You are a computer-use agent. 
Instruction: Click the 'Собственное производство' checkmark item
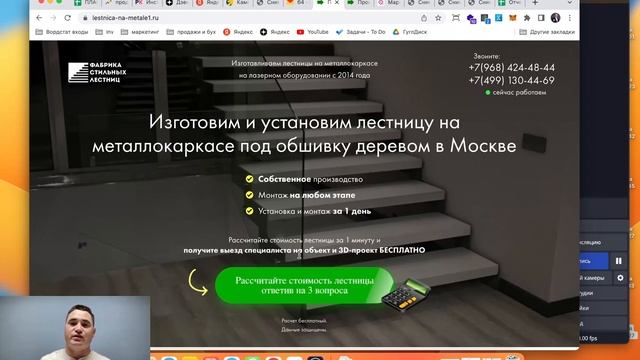[304, 179]
